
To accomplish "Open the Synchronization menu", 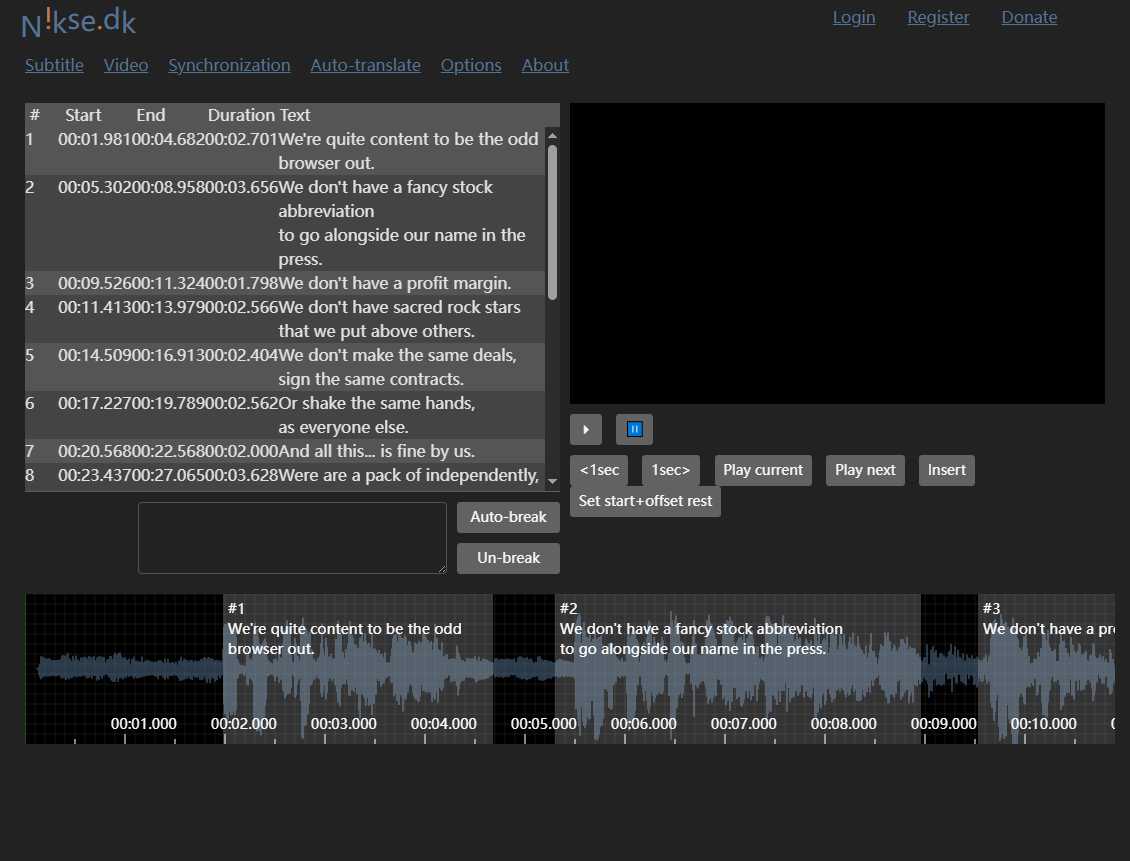I will (229, 65).
